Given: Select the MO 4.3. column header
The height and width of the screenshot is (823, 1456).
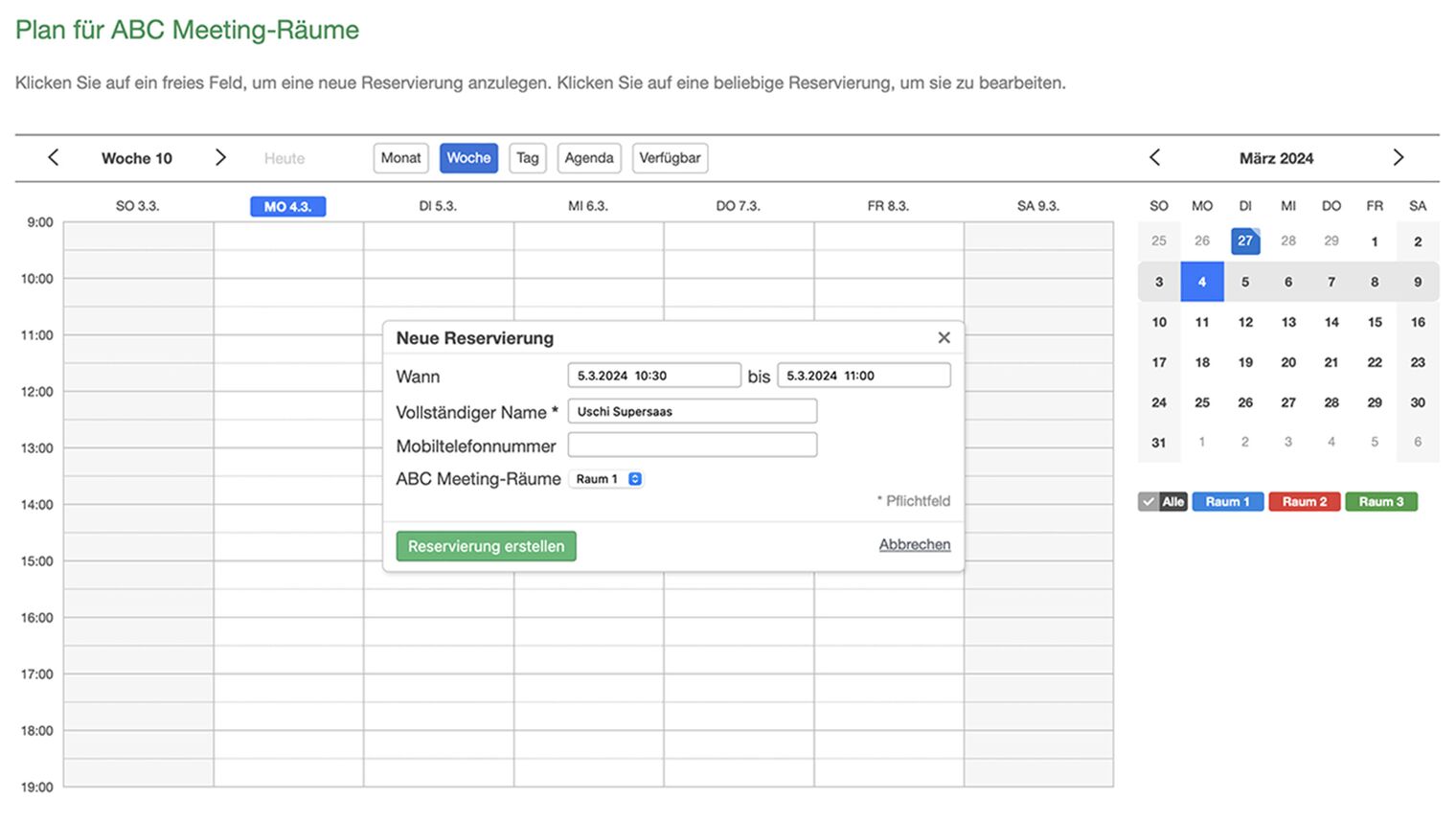Looking at the screenshot, I should point(288,206).
